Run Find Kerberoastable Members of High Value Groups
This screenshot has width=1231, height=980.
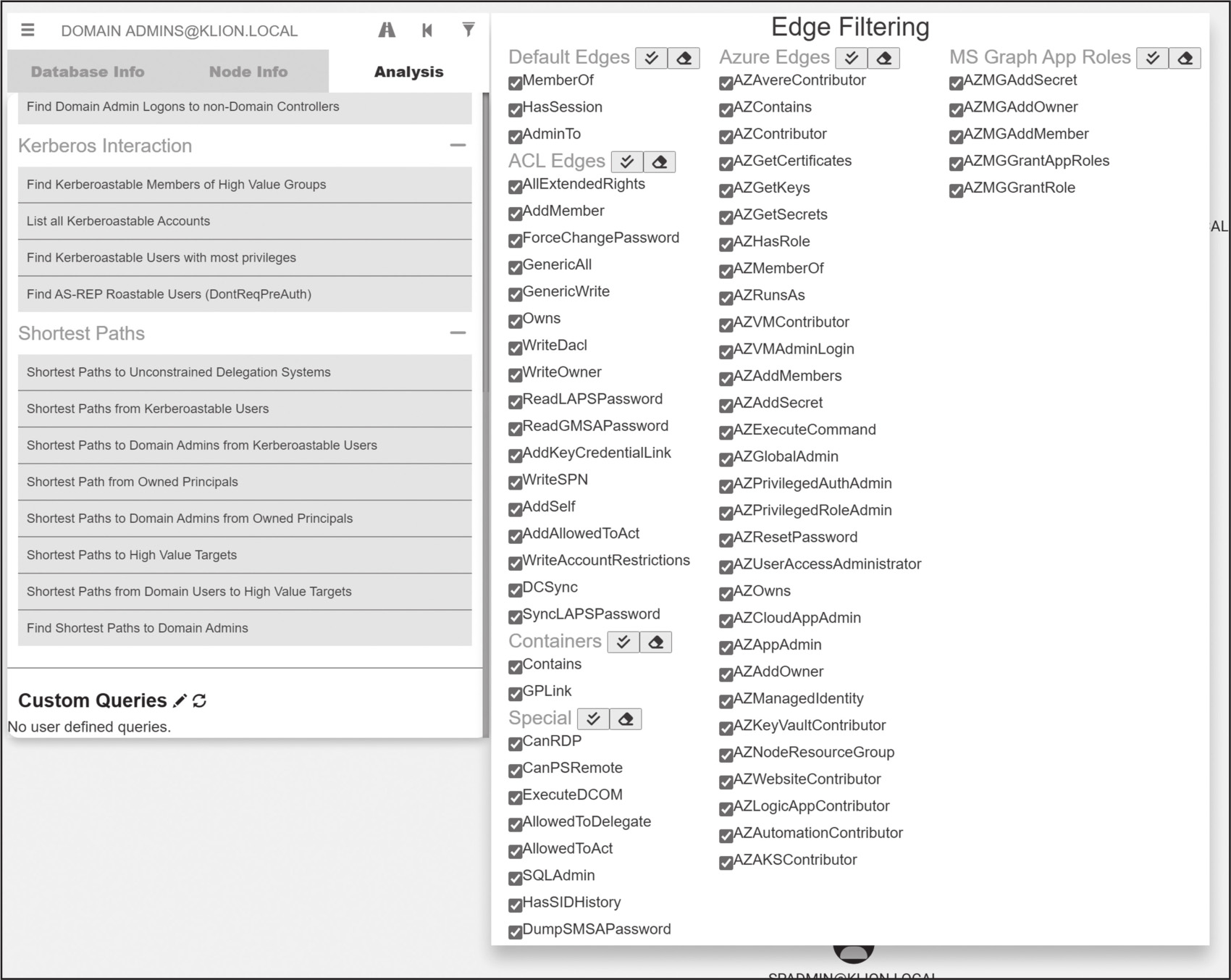pyautogui.click(x=245, y=185)
